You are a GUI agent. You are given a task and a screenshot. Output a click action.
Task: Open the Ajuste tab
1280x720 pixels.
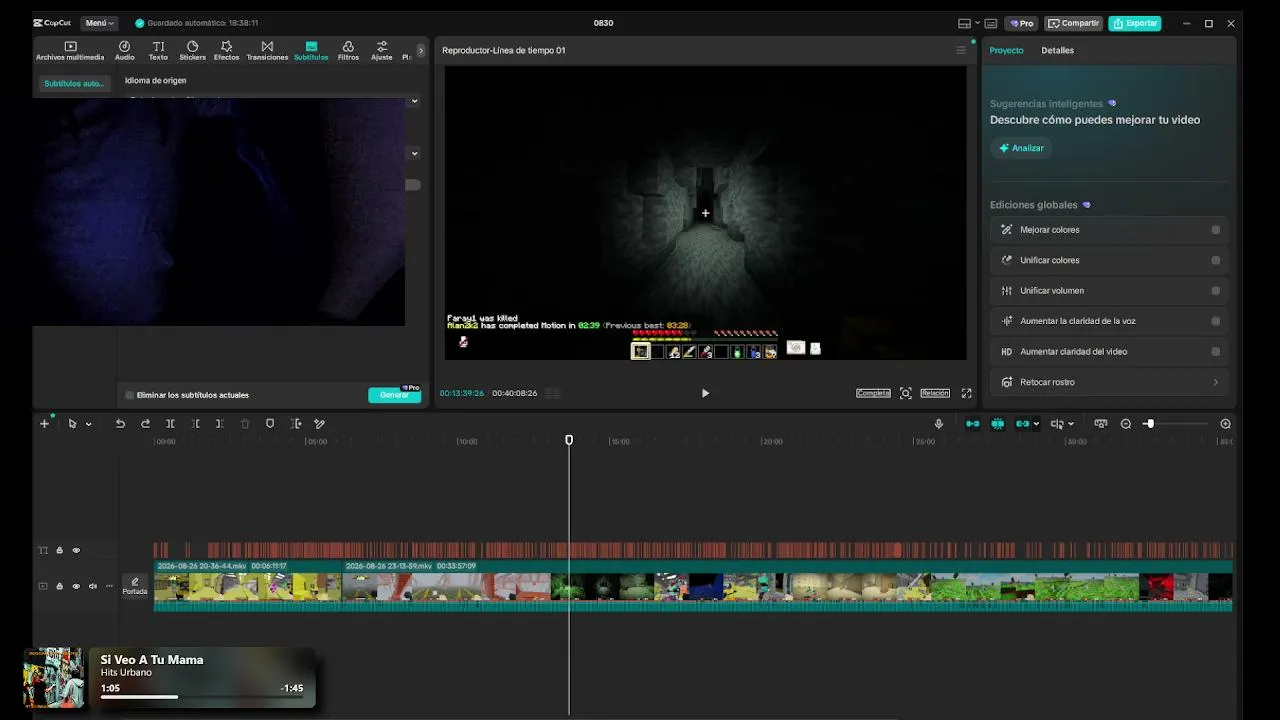point(381,51)
